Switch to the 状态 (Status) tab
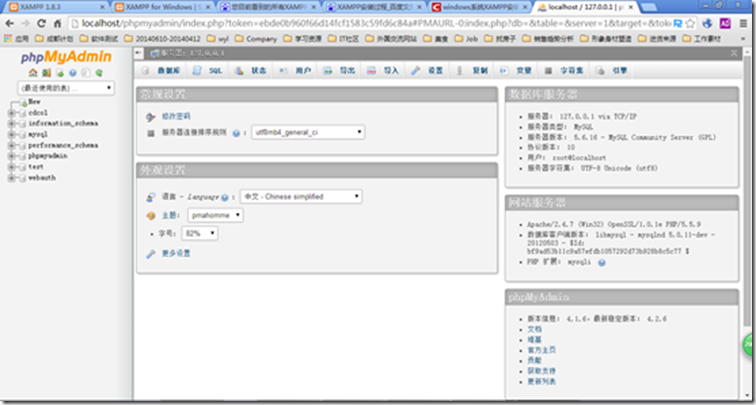The height and width of the screenshot is (405, 756). [x=250, y=71]
